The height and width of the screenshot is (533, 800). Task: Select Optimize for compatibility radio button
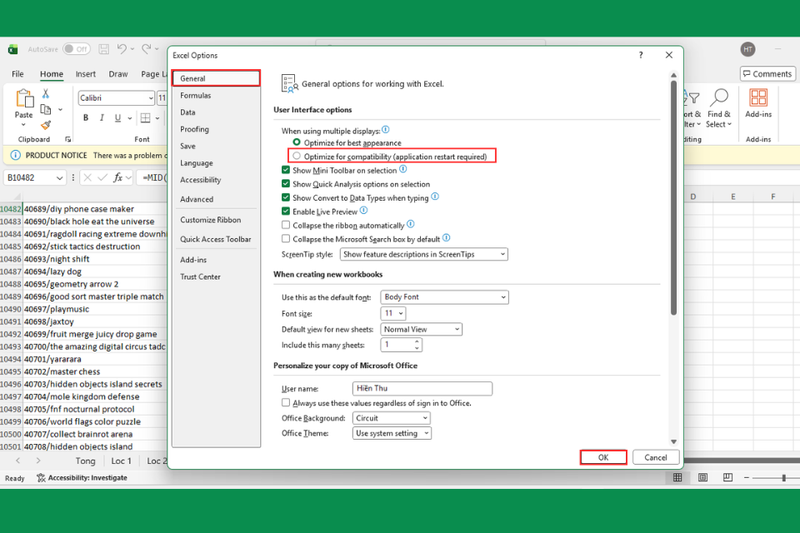(296, 156)
